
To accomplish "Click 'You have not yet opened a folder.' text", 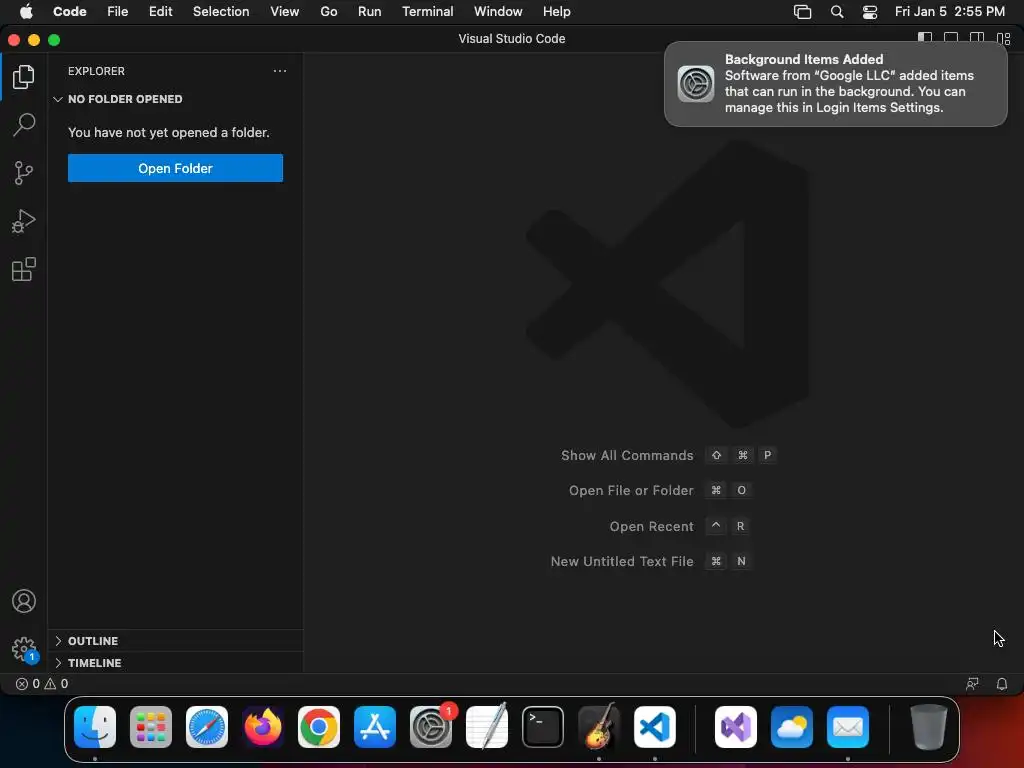I will (168, 133).
